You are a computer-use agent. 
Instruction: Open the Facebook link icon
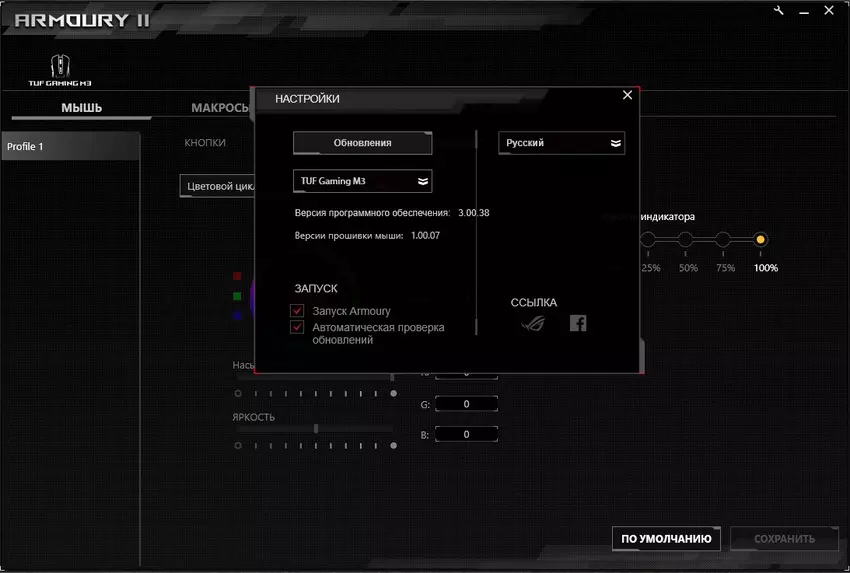pos(578,323)
